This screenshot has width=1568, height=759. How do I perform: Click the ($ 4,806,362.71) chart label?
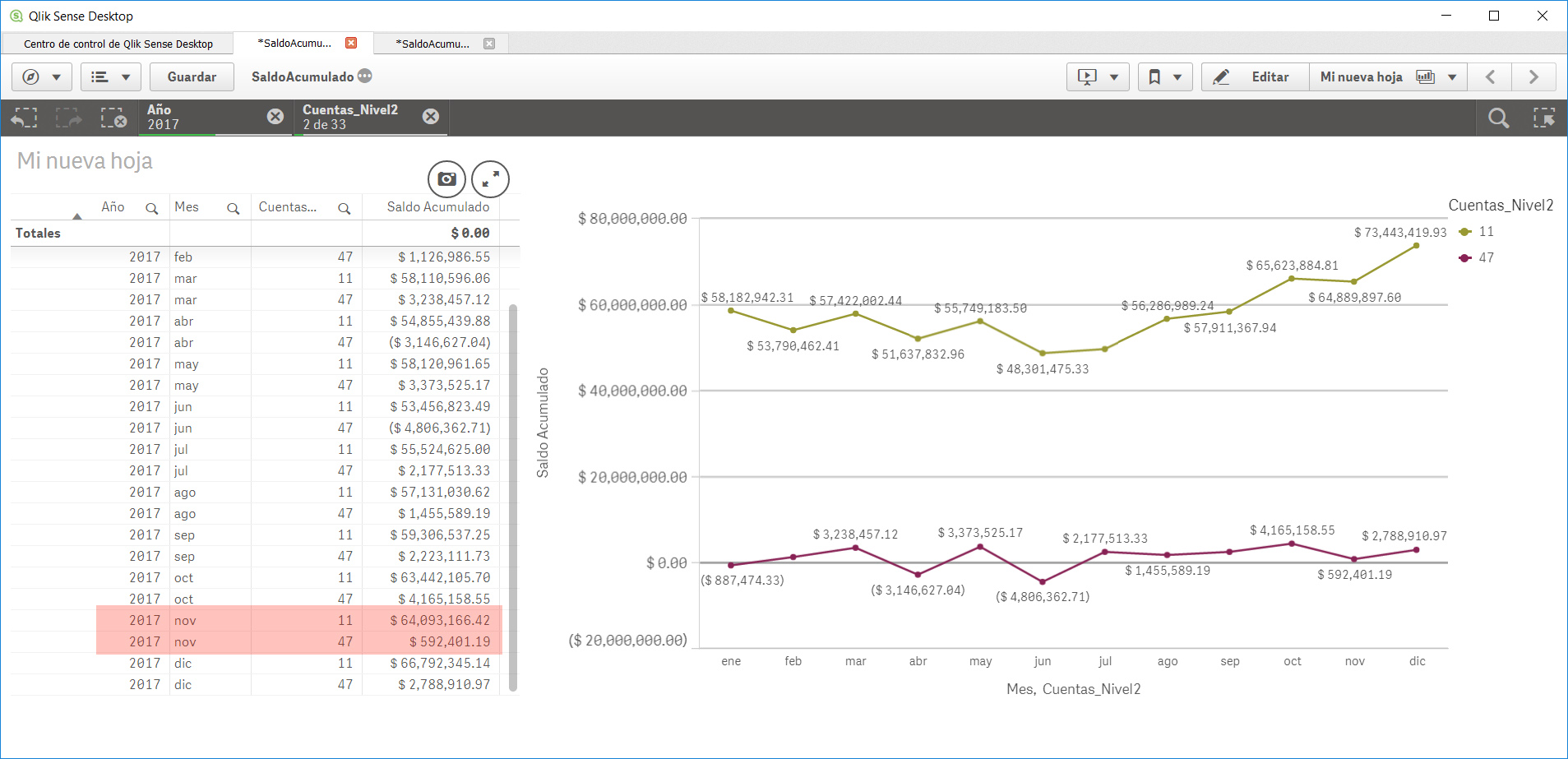(x=1043, y=597)
